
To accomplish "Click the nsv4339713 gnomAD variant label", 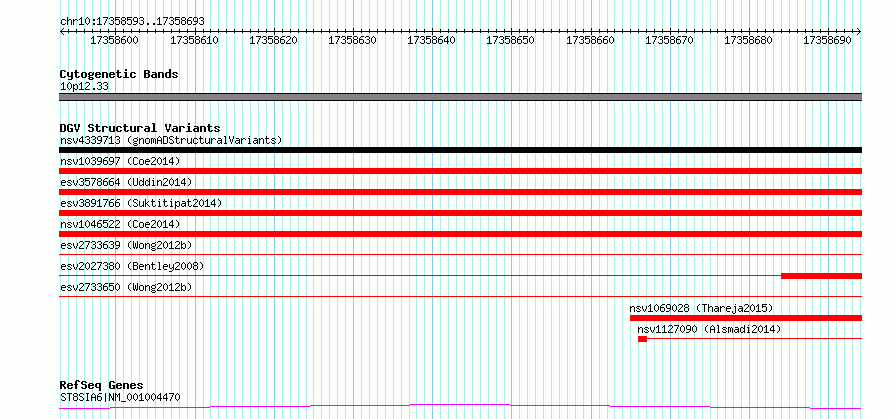I will point(171,140).
